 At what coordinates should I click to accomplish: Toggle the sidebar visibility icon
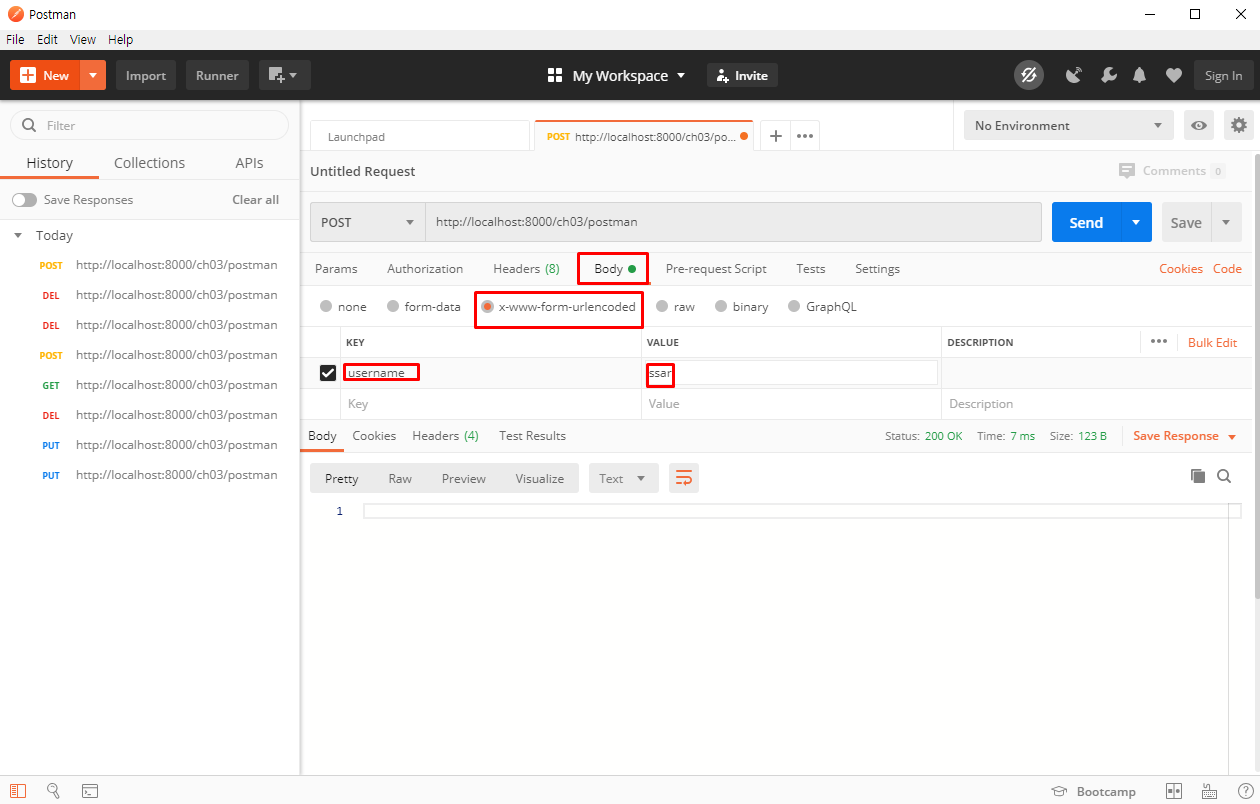pyautogui.click(x=18, y=791)
